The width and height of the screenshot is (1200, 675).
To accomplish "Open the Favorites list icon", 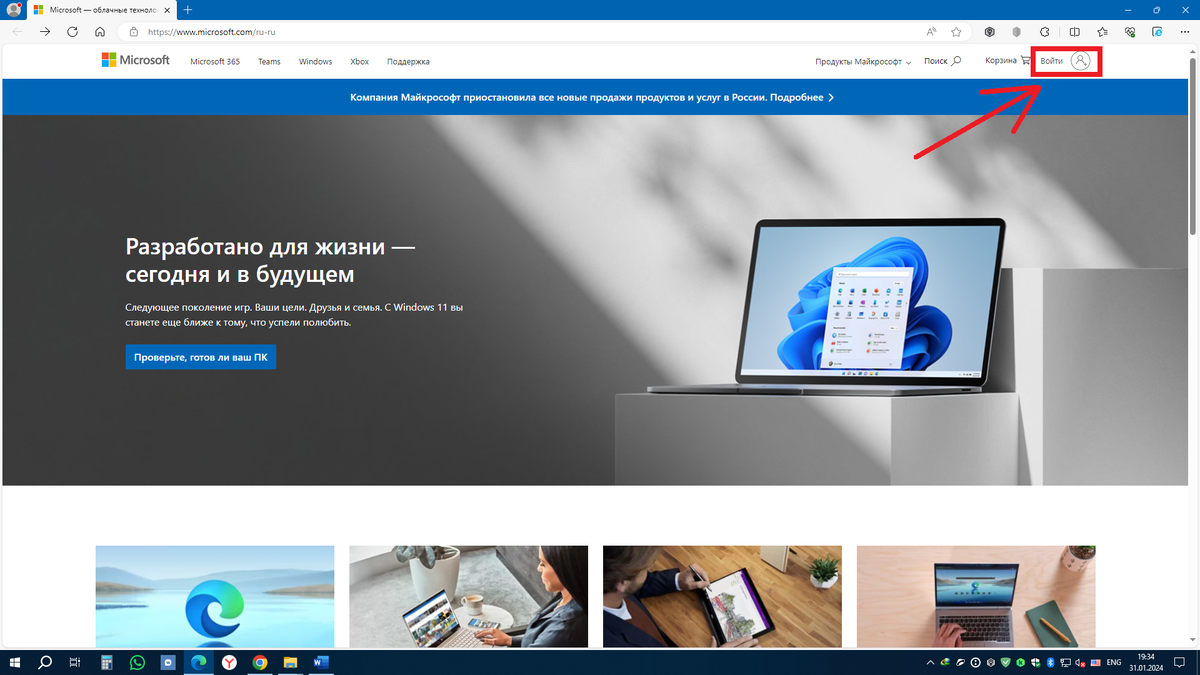I will pos(1102,31).
